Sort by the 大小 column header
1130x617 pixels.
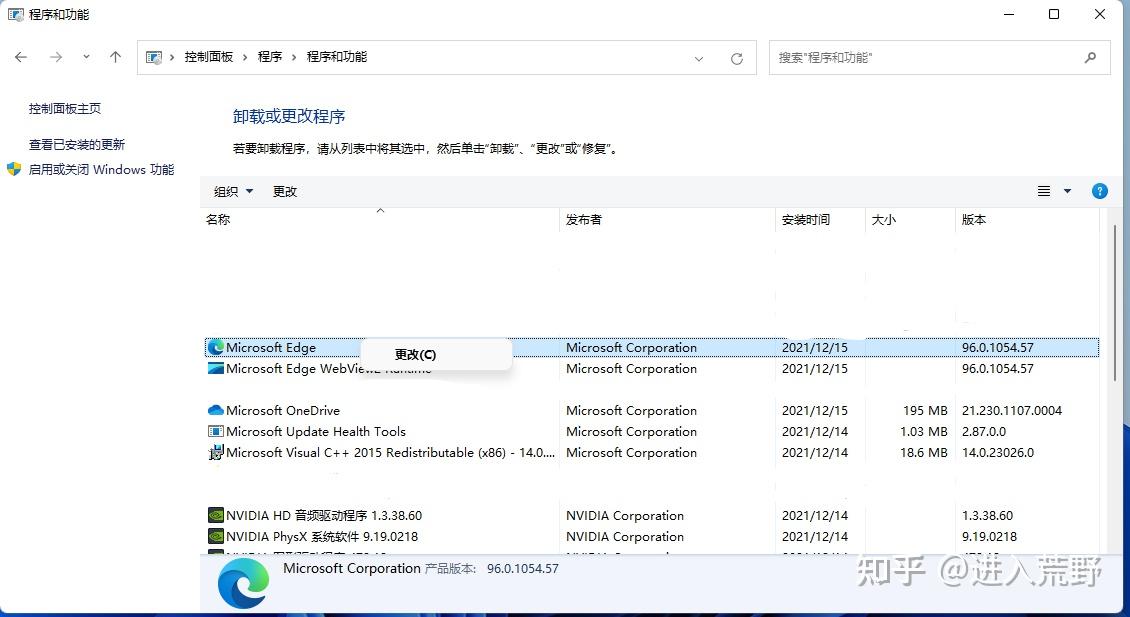point(910,220)
